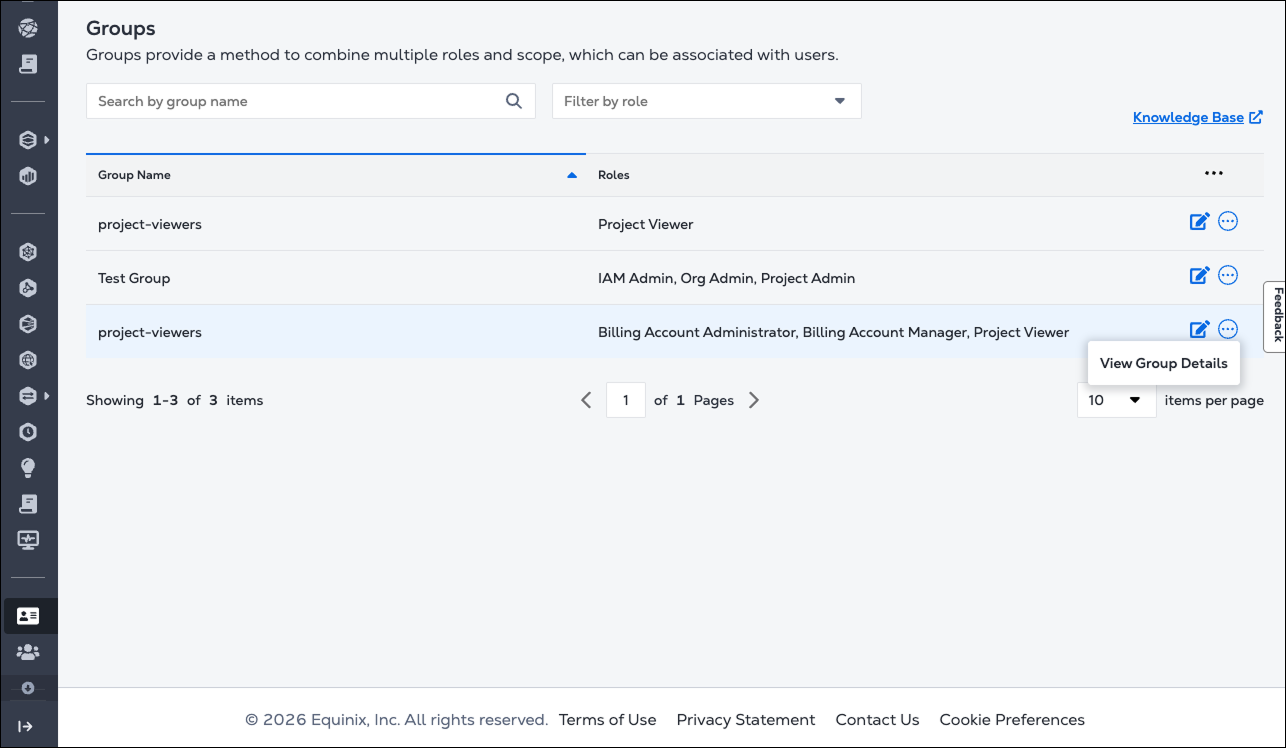Go to the next page arrow
The width and height of the screenshot is (1286, 748).
pyautogui.click(x=754, y=400)
